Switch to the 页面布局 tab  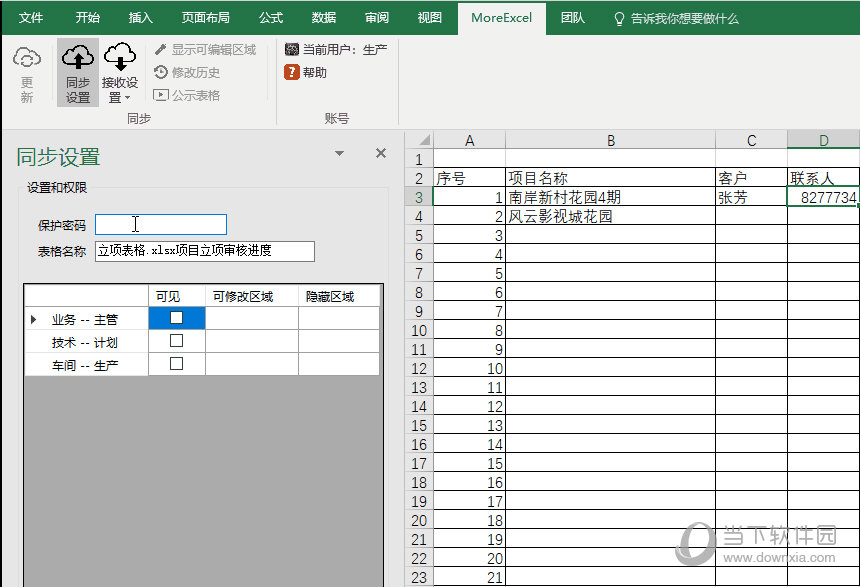(206, 18)
